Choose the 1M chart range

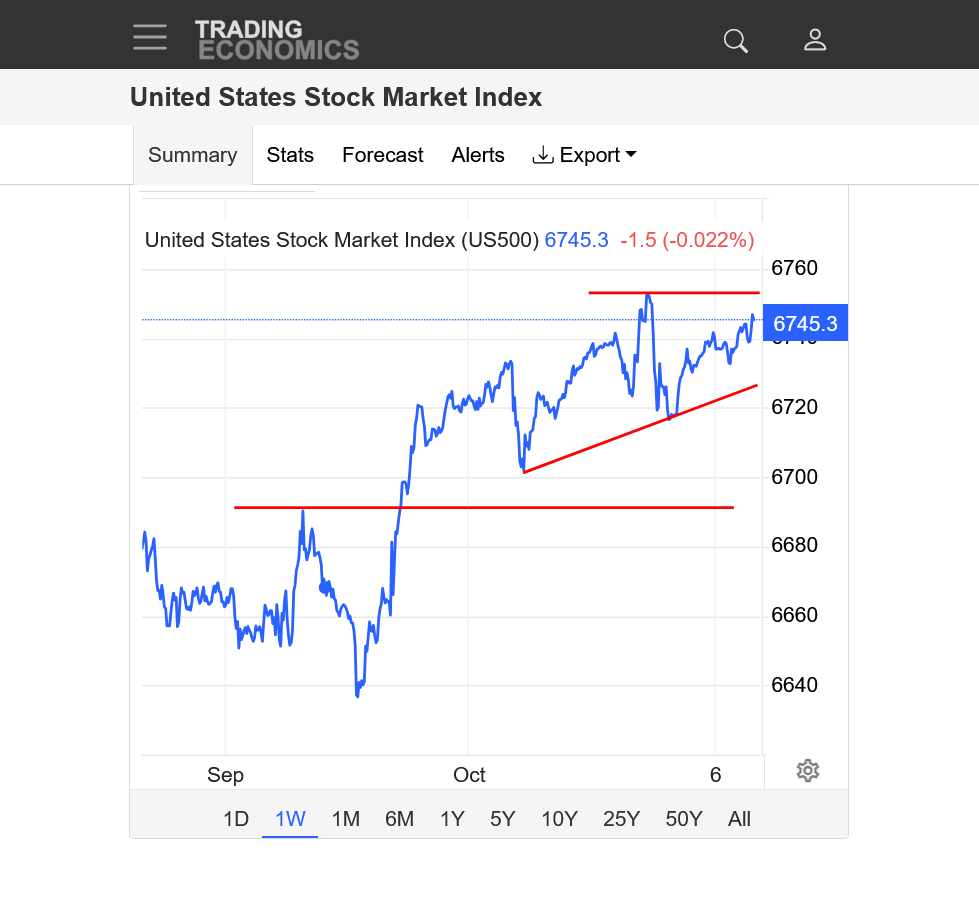click(345, 819)
